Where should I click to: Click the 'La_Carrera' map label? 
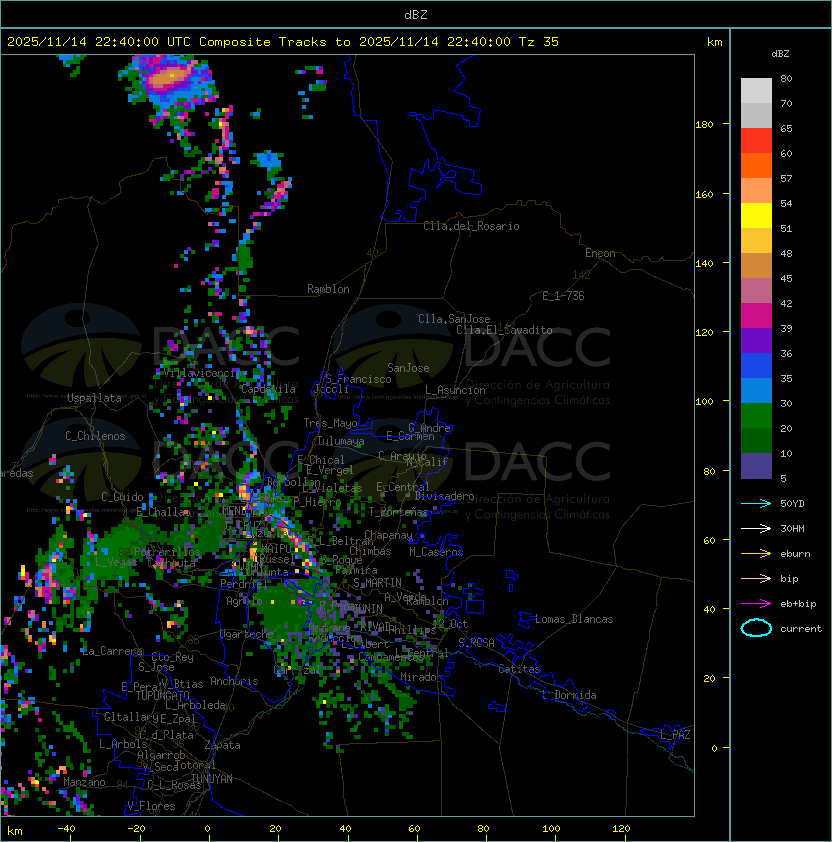(112, 651)
